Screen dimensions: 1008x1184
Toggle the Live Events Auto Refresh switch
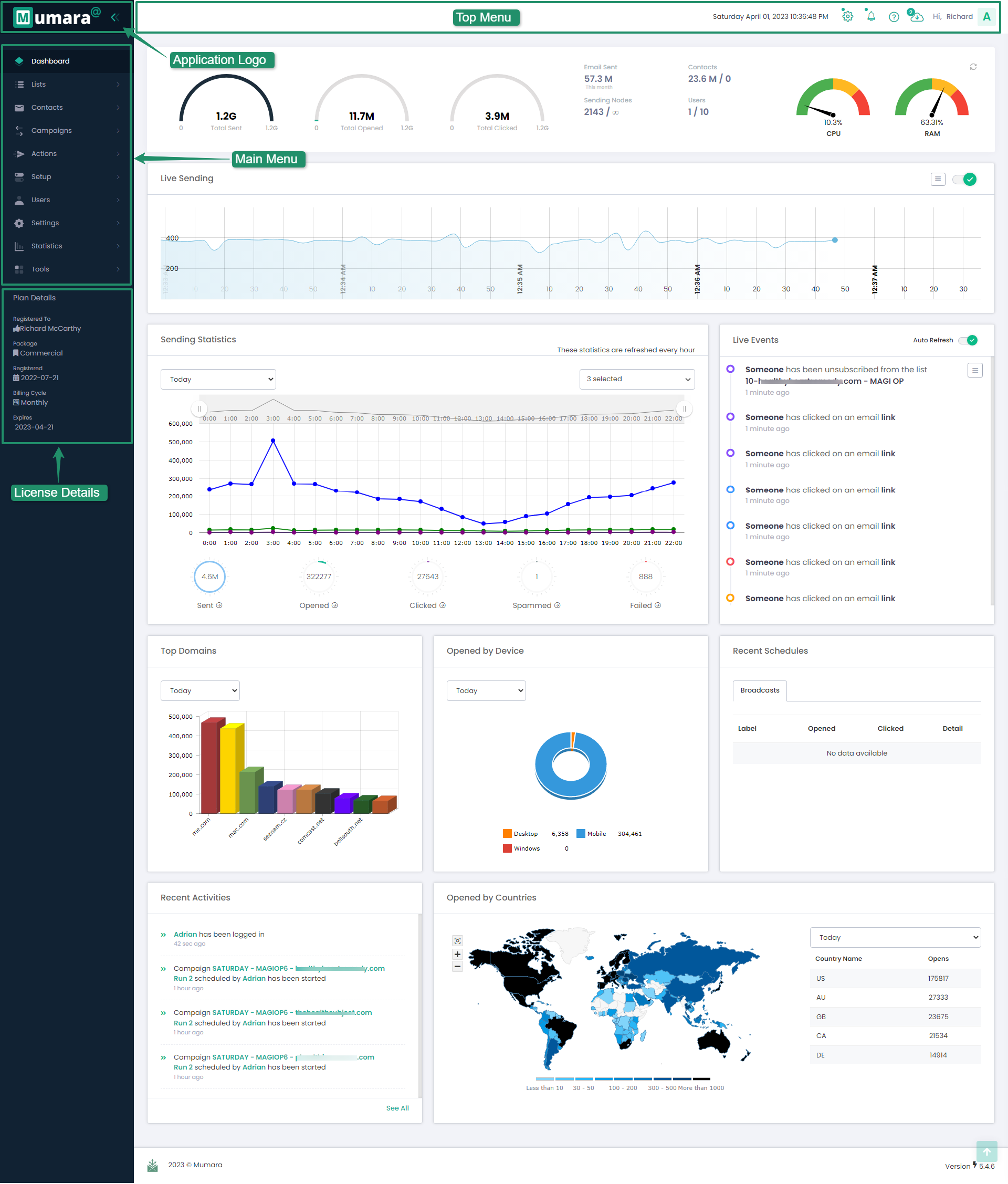pyautogui.click(x=968, y=340)
